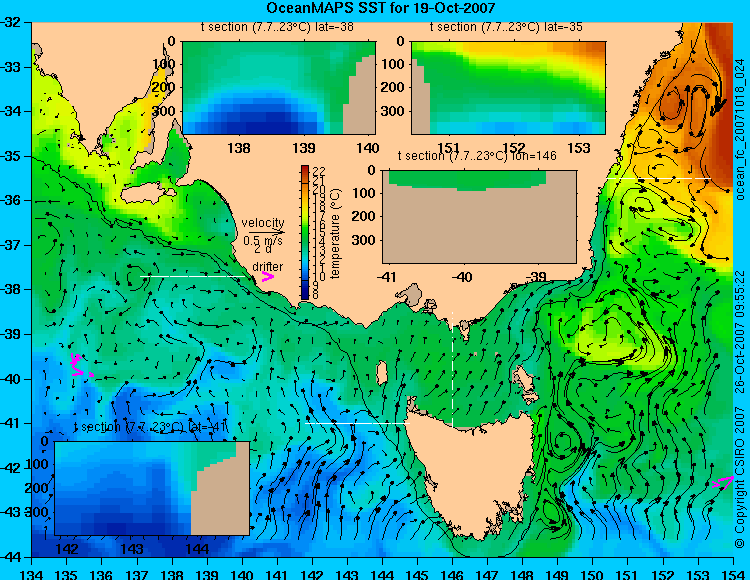
Task: Click the '150' longitude label on main axis
Action: click(592, 573)
